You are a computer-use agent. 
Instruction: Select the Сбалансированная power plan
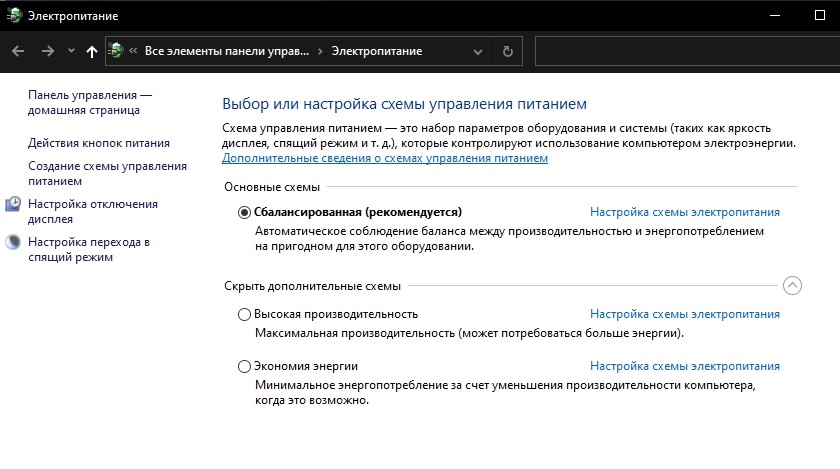(x=245, y=212)
